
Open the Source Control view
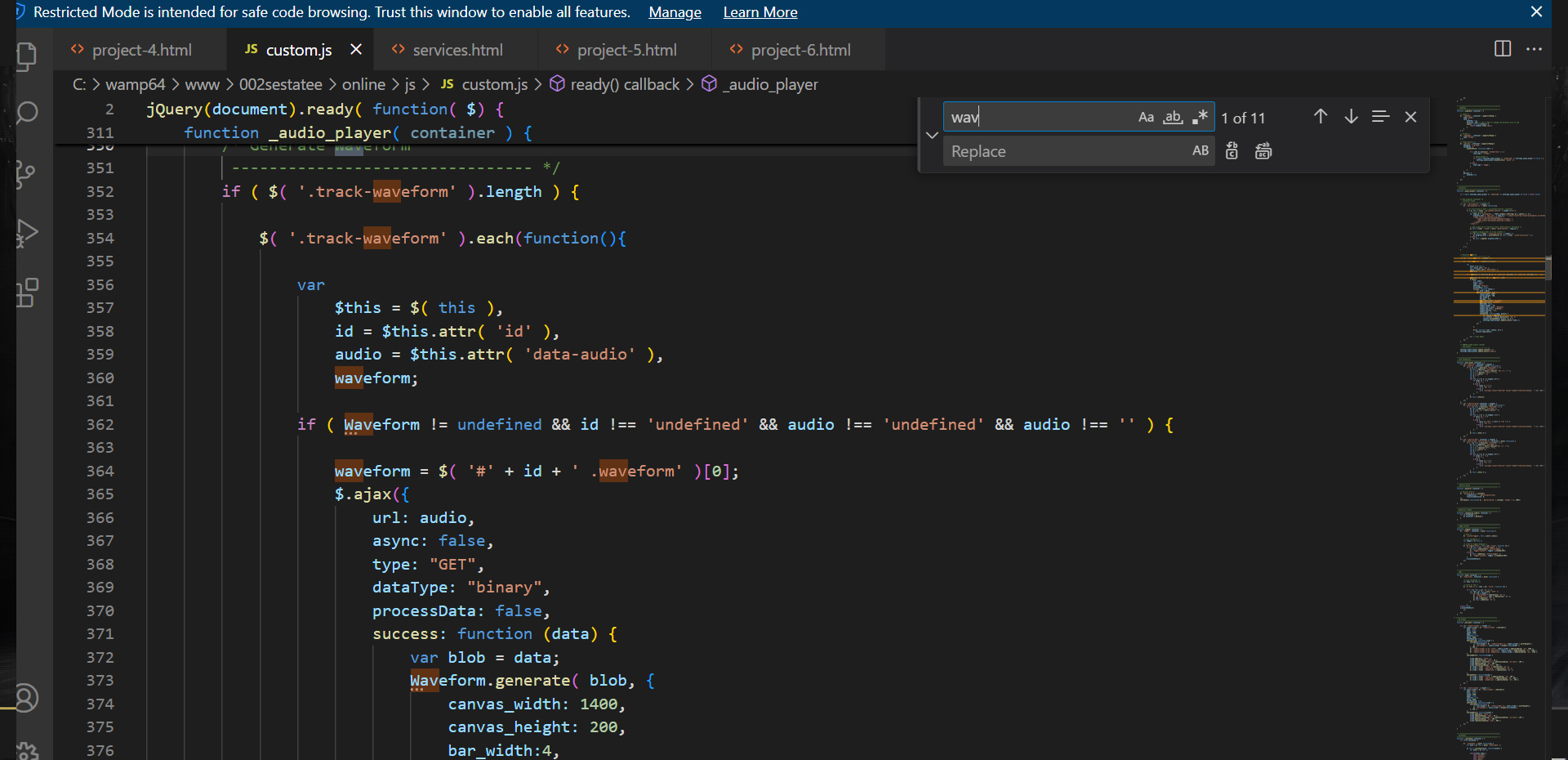pos(27,173)
